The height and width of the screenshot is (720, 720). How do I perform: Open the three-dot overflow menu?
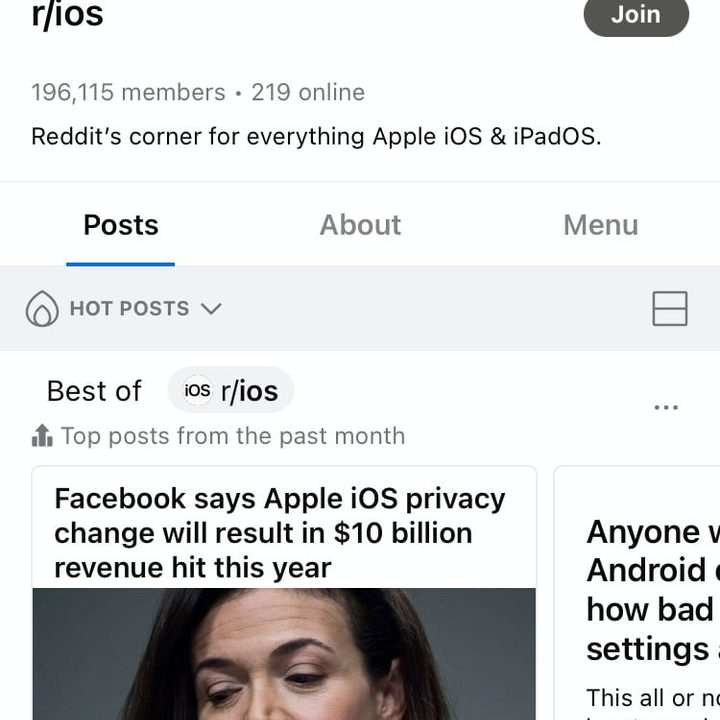pyautogui.click(x=665, y=407)
